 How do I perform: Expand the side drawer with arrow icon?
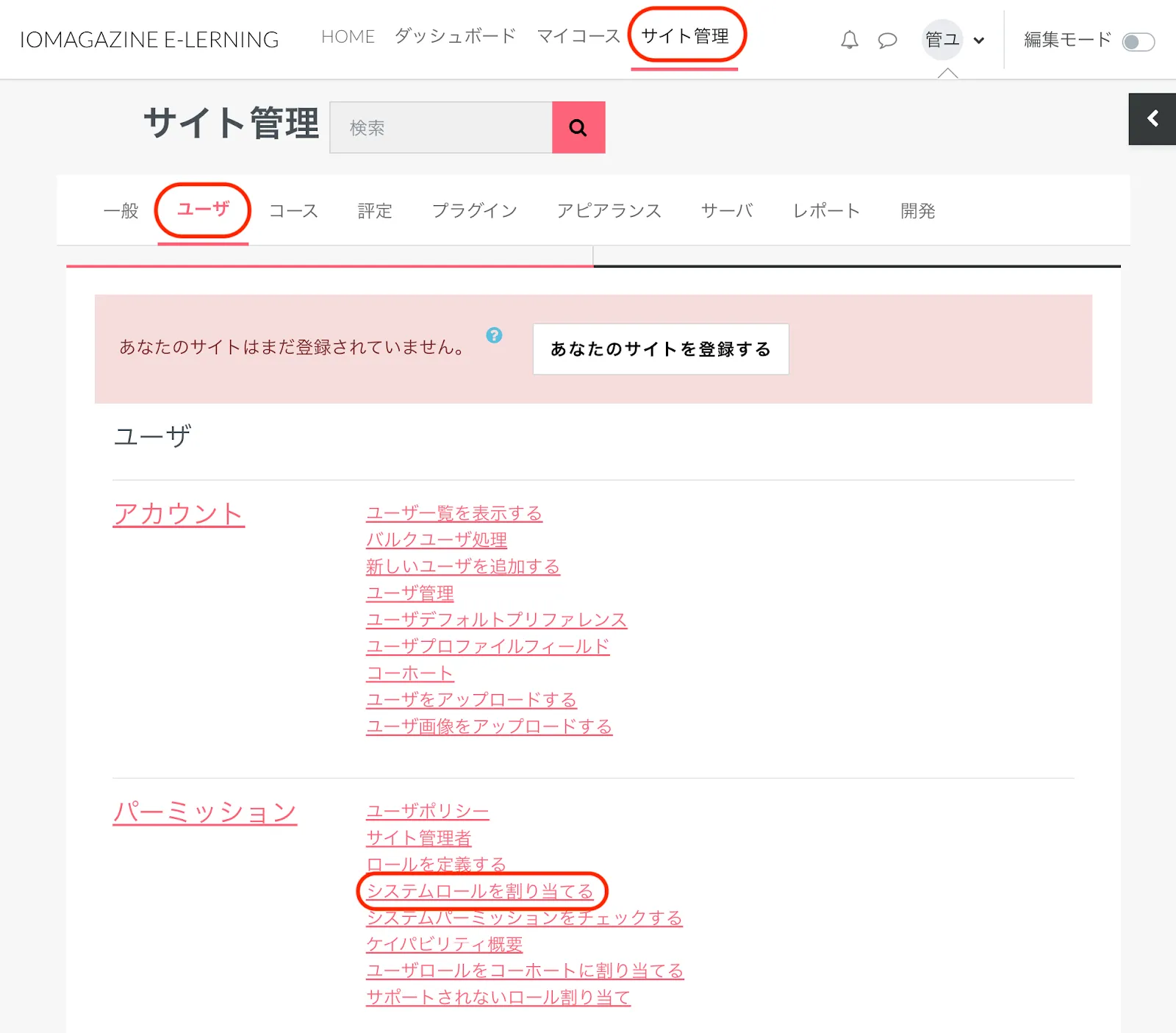pos(1152,119)
